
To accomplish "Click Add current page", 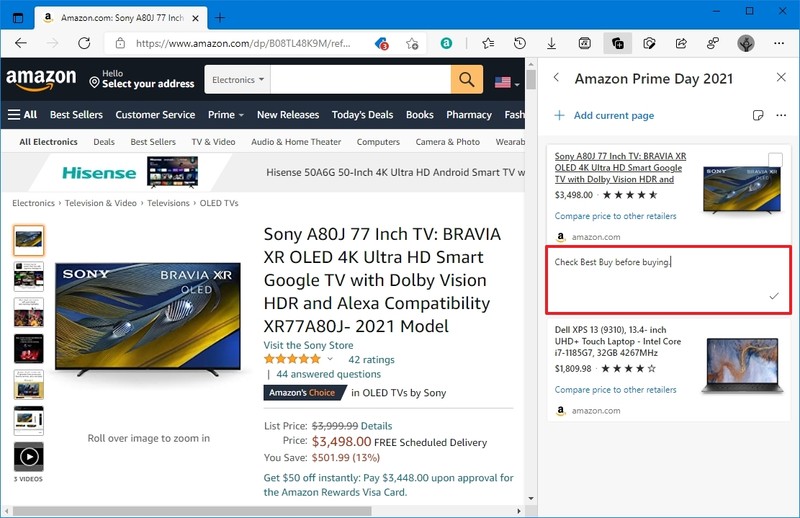I will 604,116.
